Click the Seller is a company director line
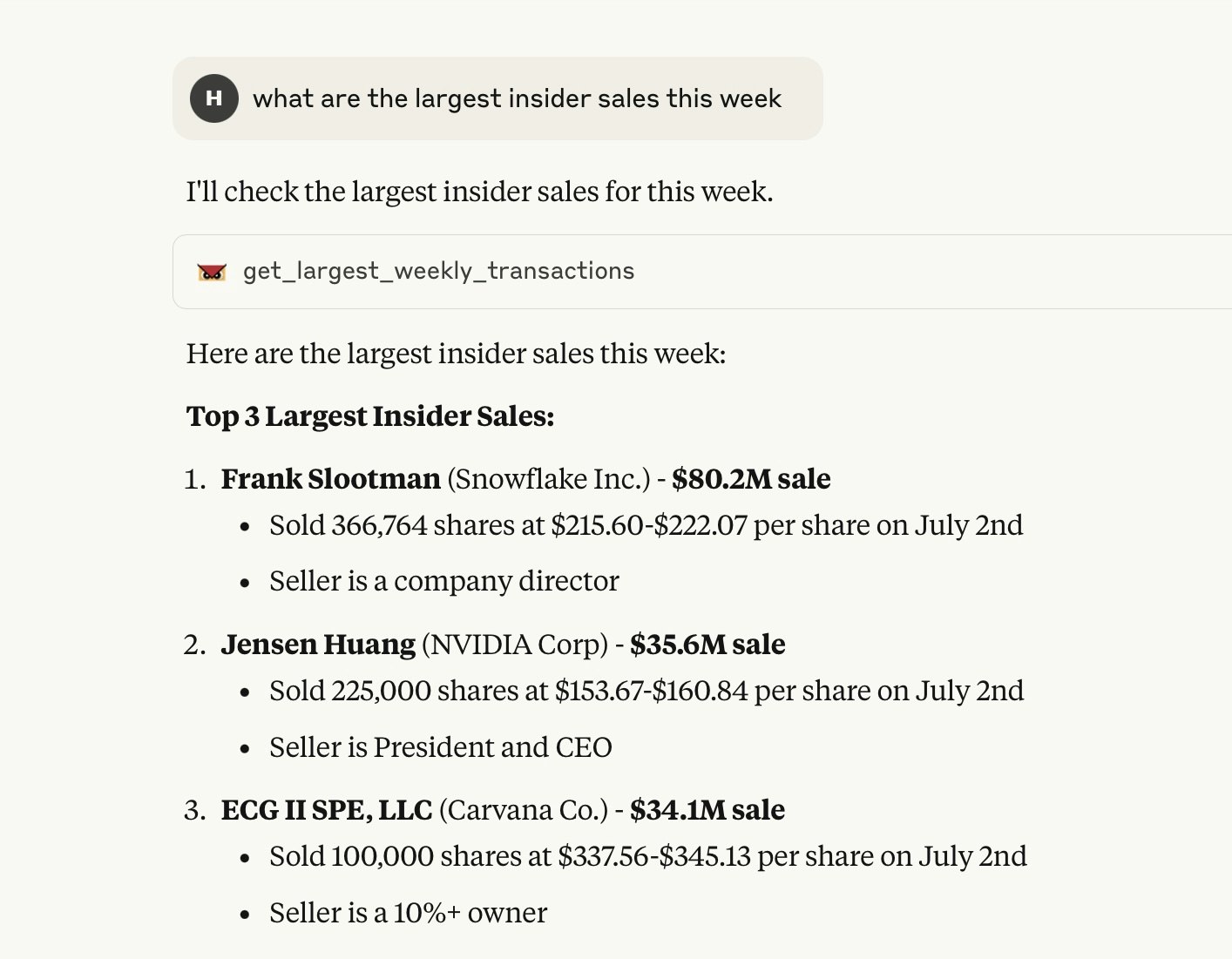This screenshot has width=1232, height=959. [444, 581]
